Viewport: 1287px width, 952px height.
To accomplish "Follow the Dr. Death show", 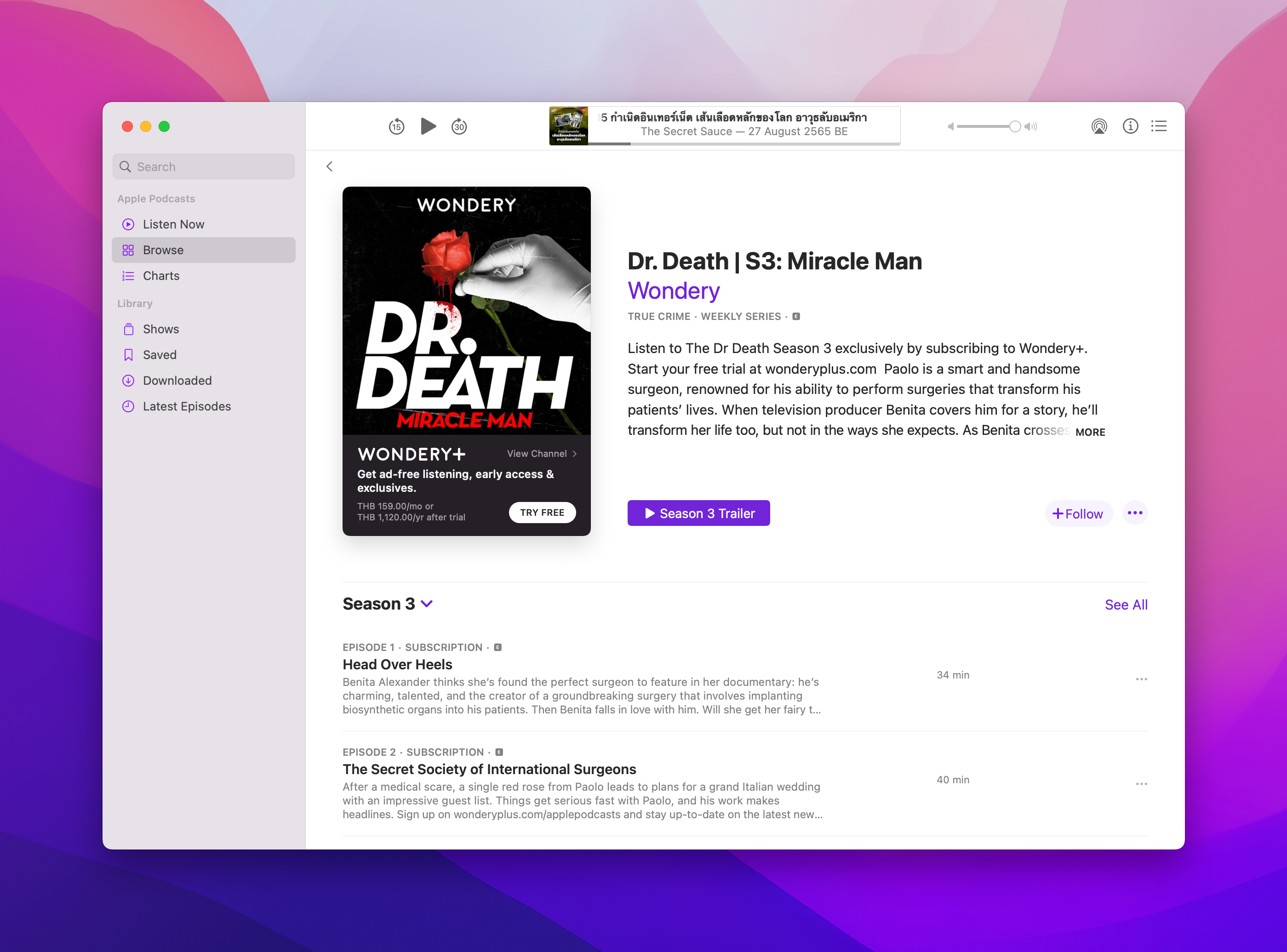I will click(x=1078, y=513).
